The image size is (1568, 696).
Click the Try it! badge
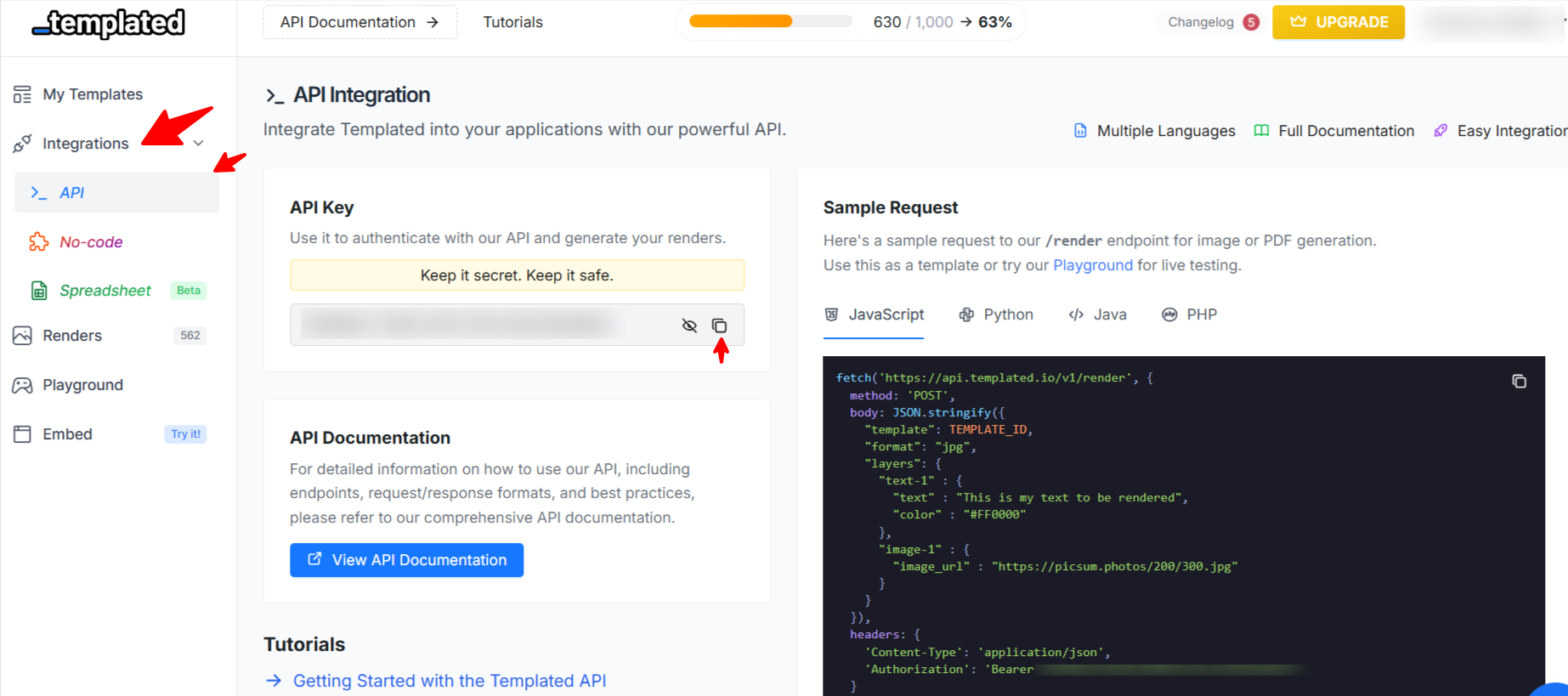click(x=185, y=434)
